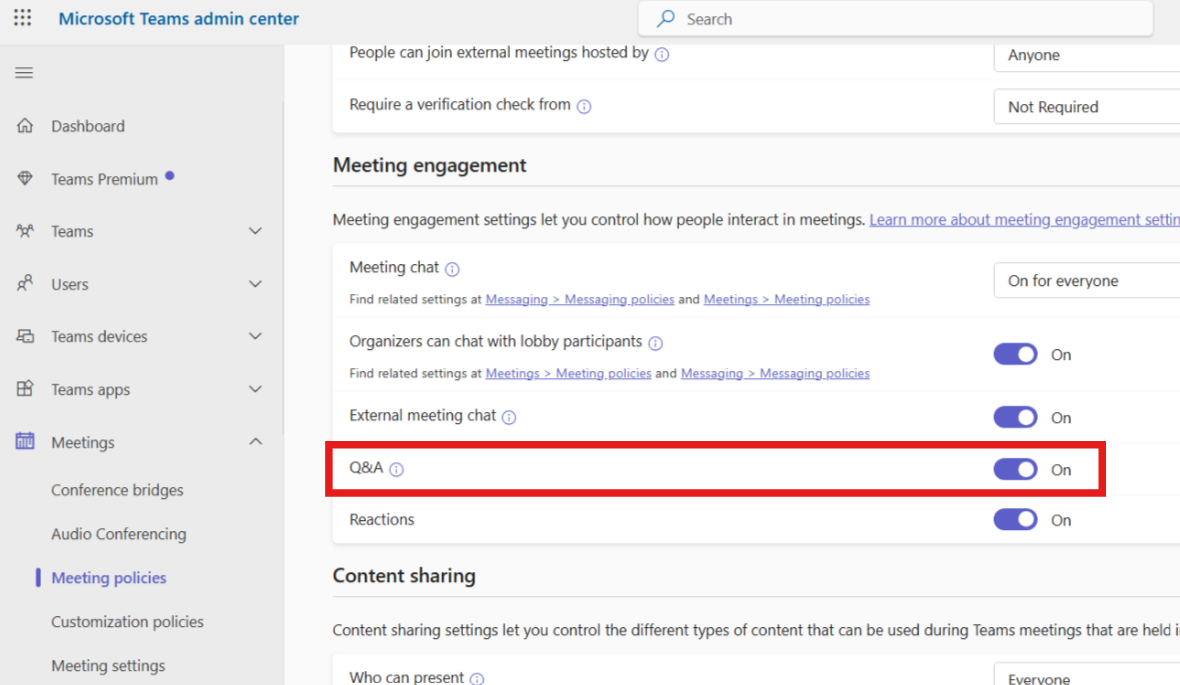Open 'Meetings > Meeting policies' link under lobby chat
The width and height of the screenshot is (1180, 685).
tap(568, 373)
